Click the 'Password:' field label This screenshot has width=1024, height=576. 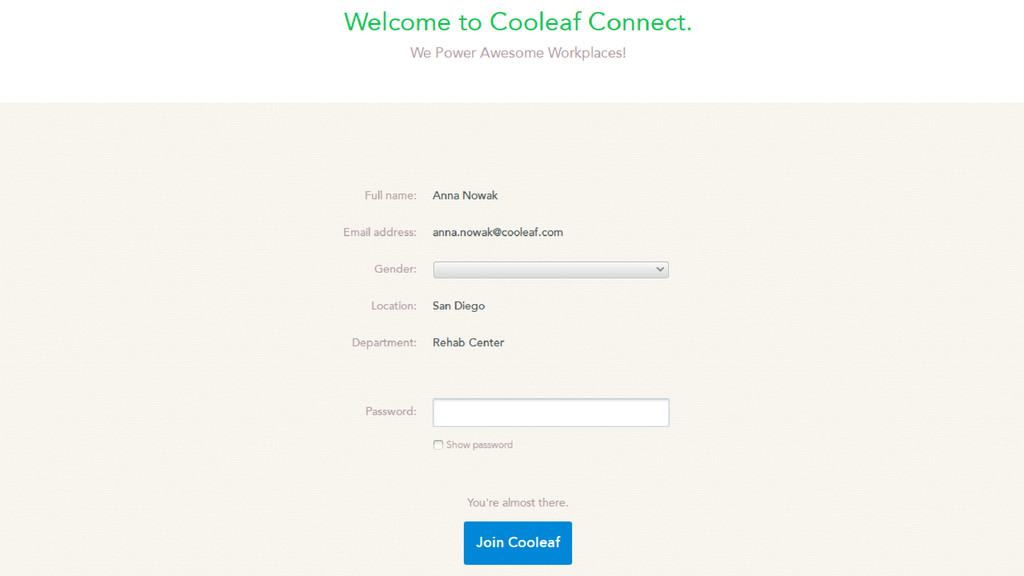pyautogui.click(x=391, y=411)
